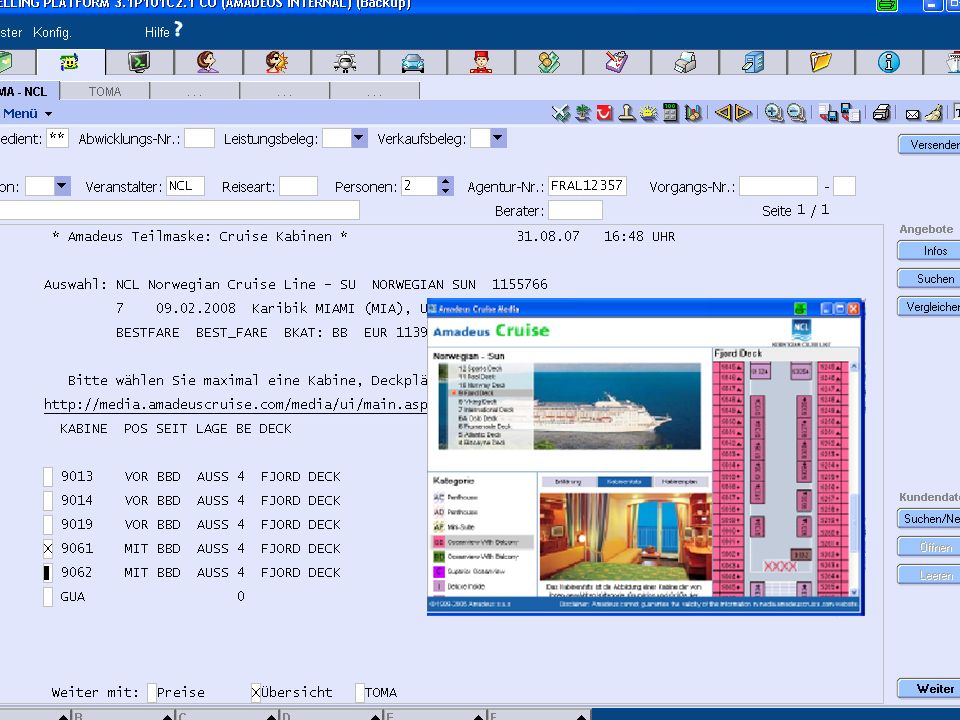960x720 pixels.
Task: Open the command terminal monitor icon
Action: pyautogui.click(x=139, y=62)
